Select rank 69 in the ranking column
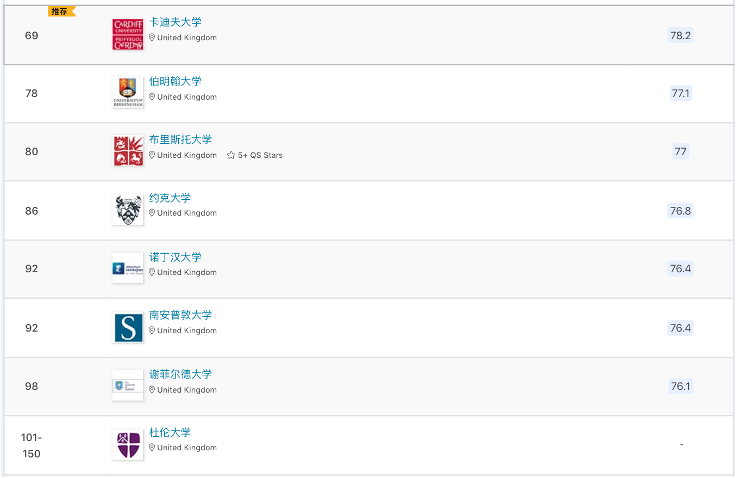This screenshot has height=478, width=736. click(31, 35)
